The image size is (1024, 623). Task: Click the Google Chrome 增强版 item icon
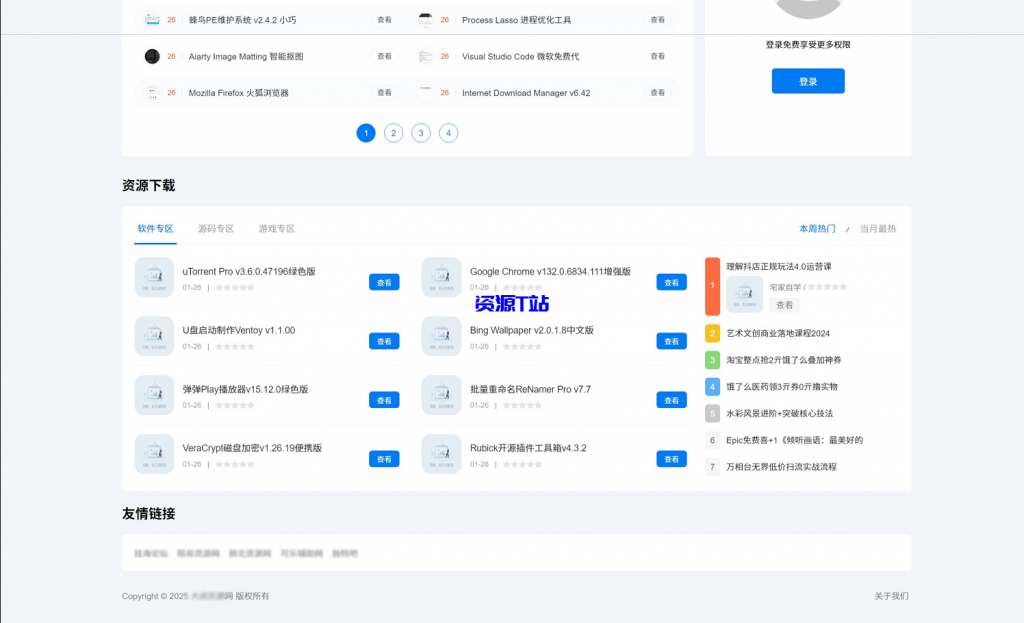[x=441, y=277]
